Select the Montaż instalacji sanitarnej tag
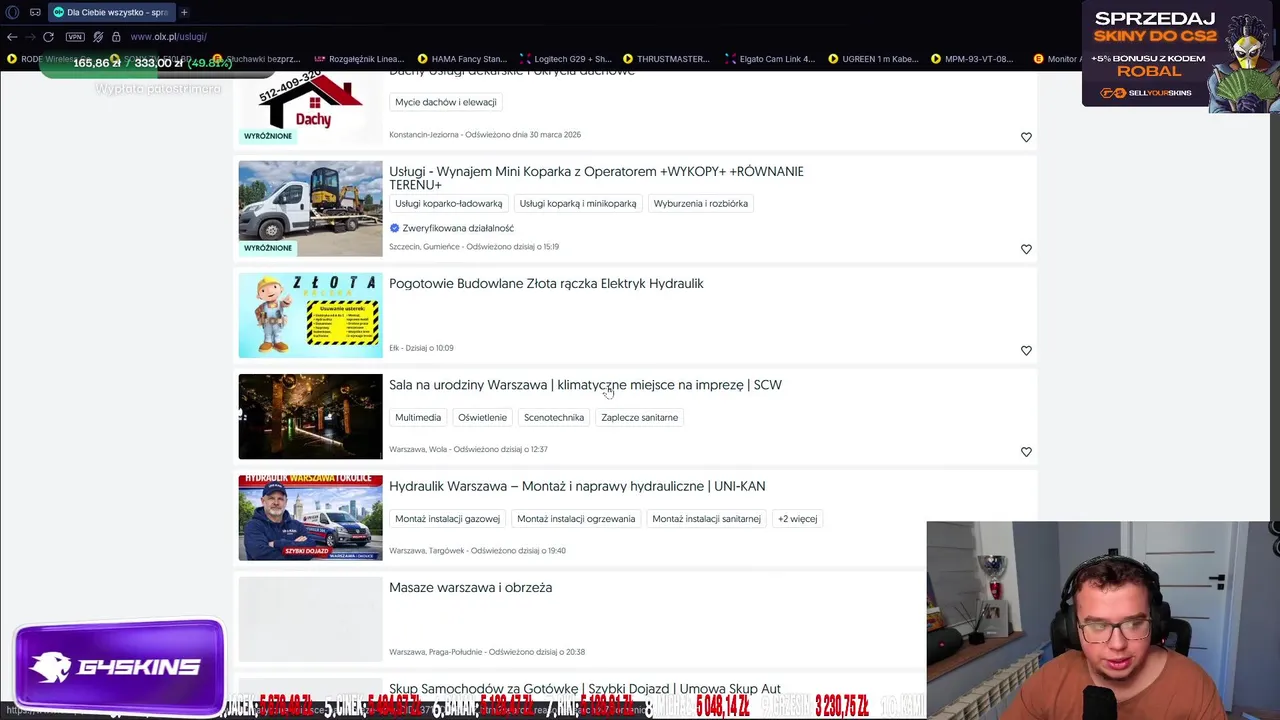This screenshot has width=1280, height=720. (x=707, y=519)
